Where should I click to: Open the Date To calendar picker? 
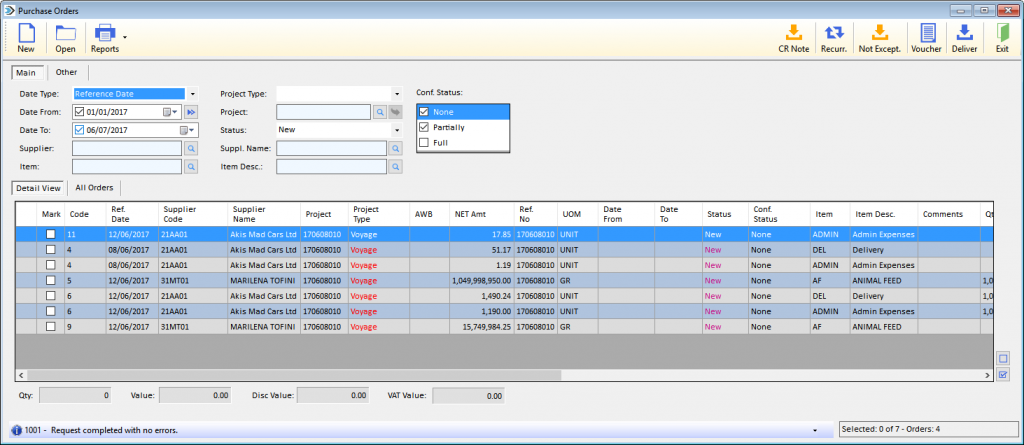(187, 130)
